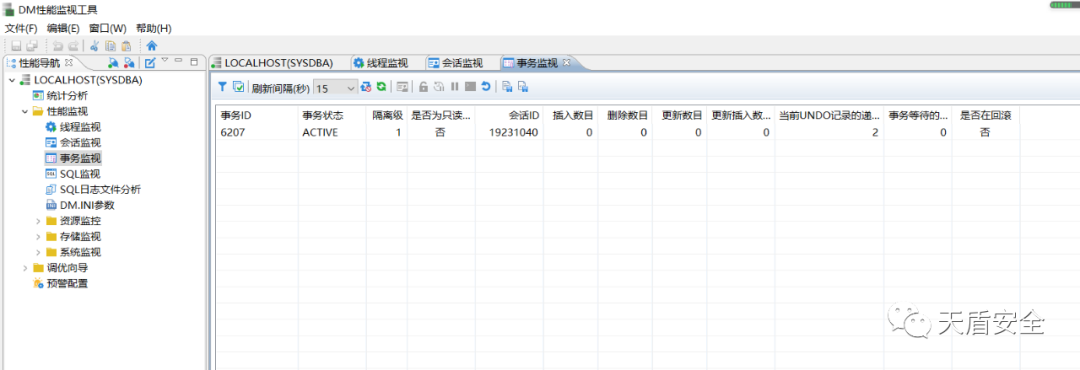
Task: Click the save icon in main toolbar
Action: pyautogui.click(x=16, y=46)
